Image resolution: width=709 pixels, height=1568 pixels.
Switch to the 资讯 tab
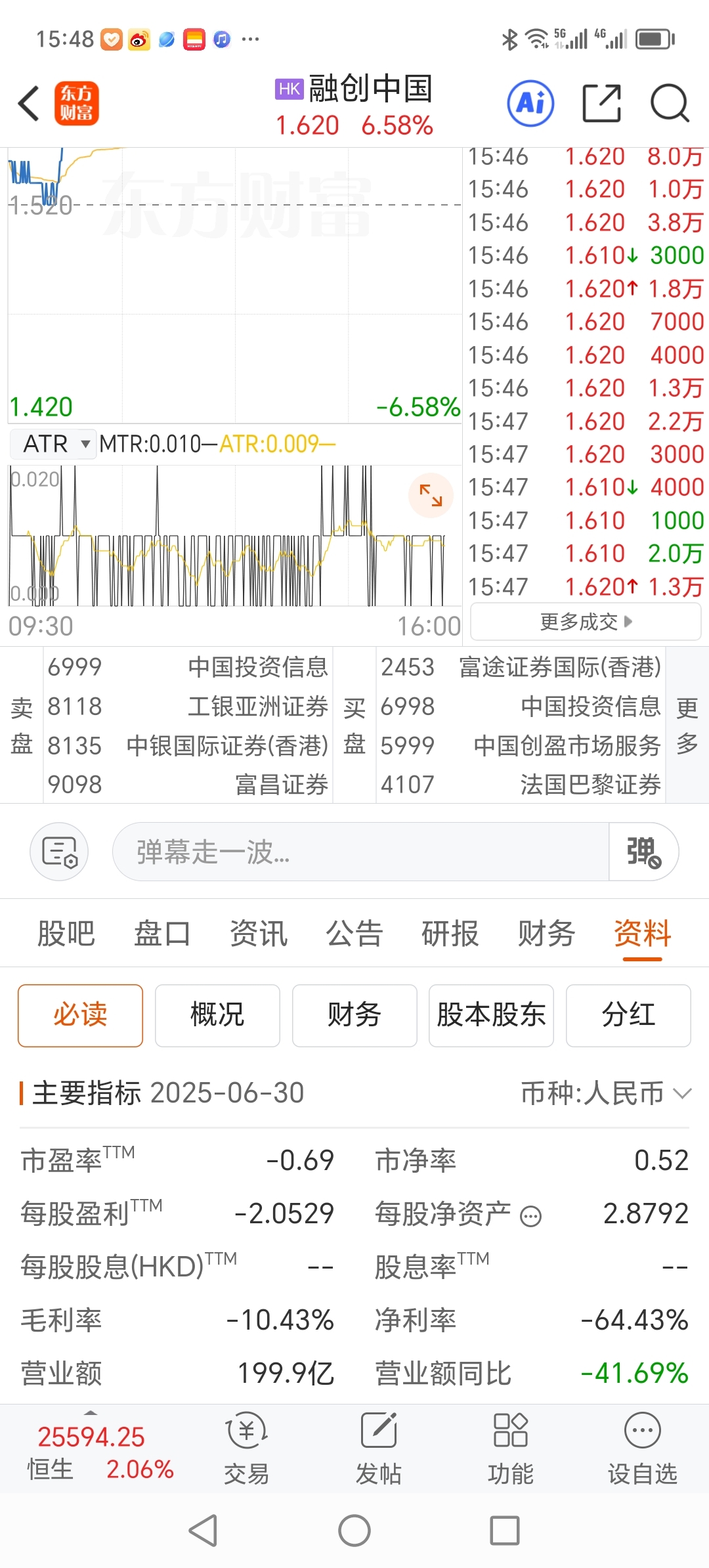[259, 933]
